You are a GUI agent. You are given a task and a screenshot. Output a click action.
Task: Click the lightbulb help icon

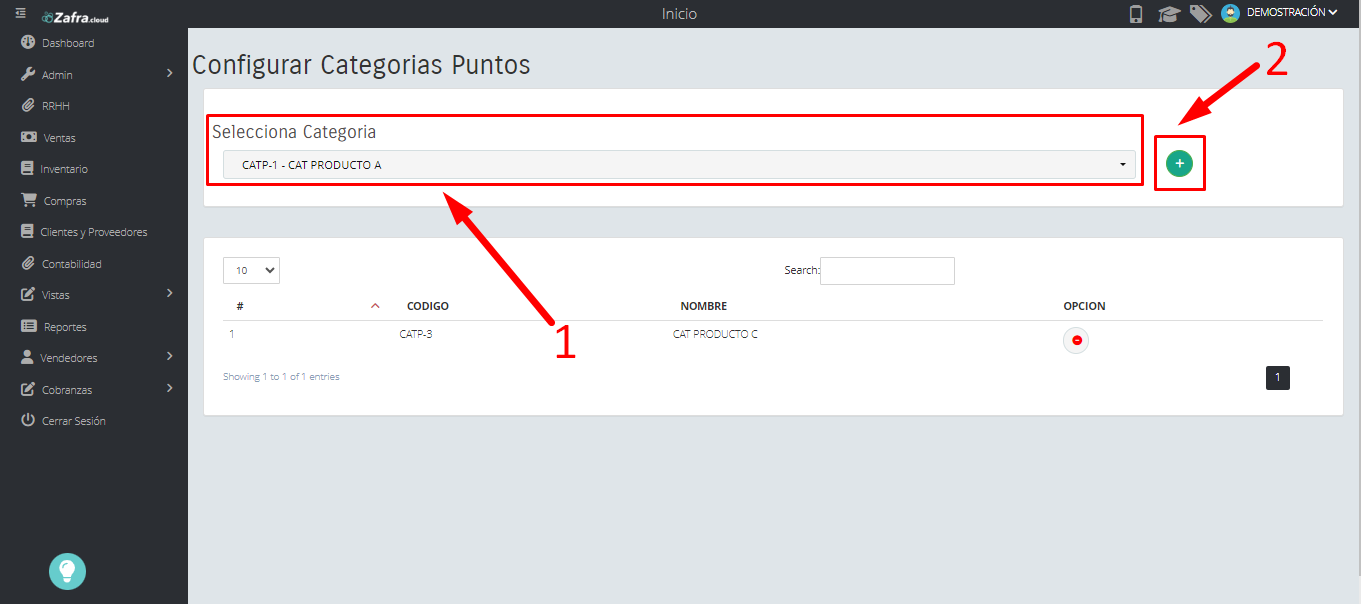click(x=67, y=571)
